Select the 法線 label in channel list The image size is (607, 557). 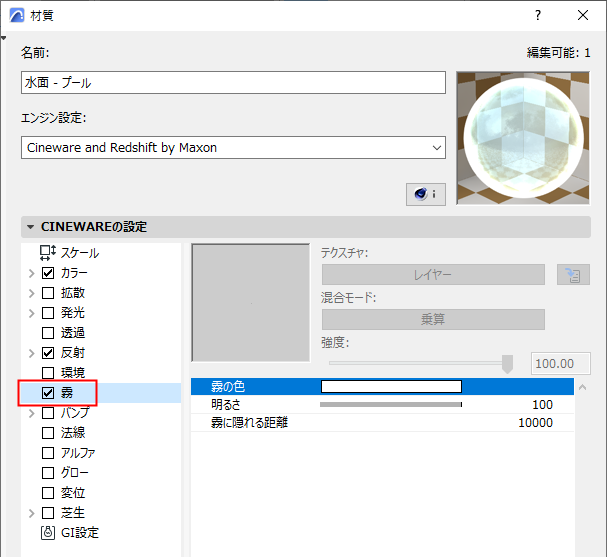[73, 433]
